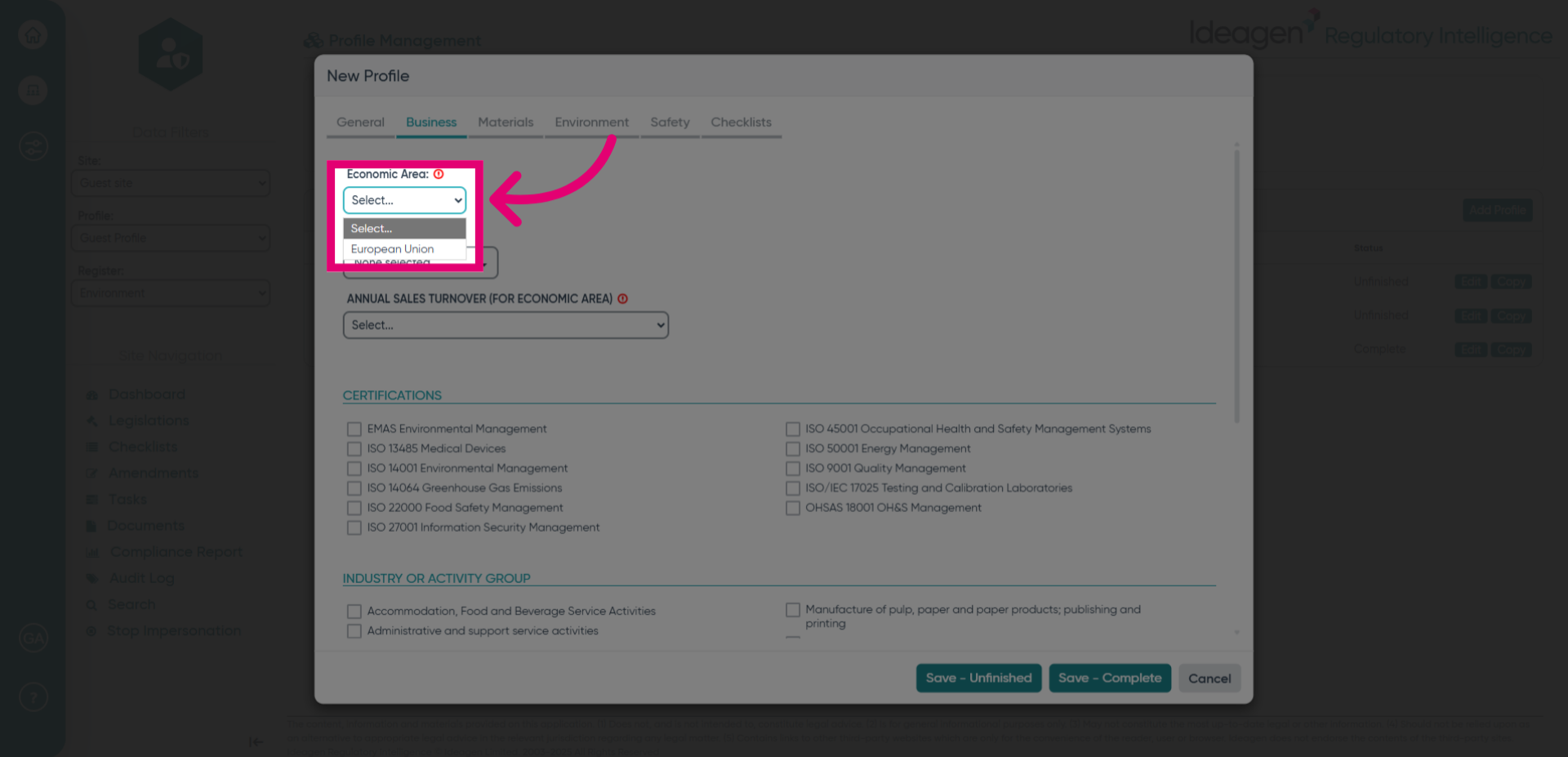Viewport: 1568px width, 757px height.
Task: Click the dialog's vertical scrollbar
Action: (x=1236, y=286)
